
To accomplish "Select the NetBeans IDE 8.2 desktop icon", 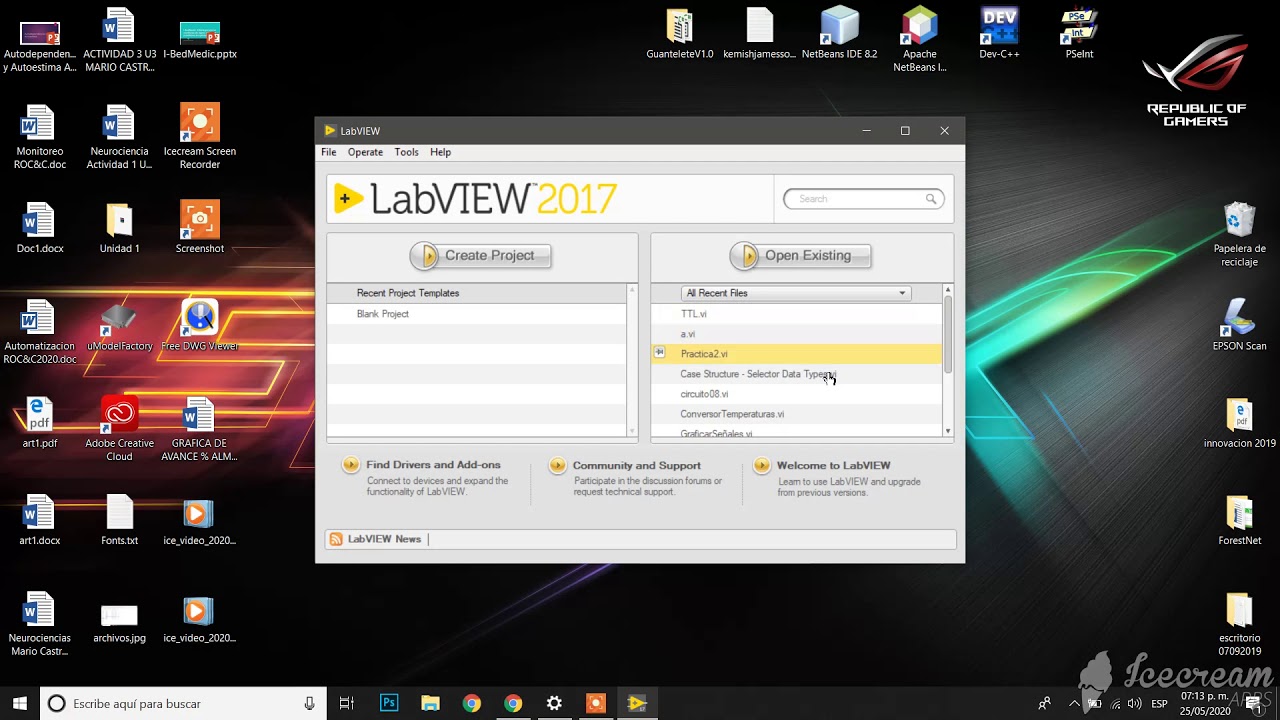I will click(x=839, y=33).
